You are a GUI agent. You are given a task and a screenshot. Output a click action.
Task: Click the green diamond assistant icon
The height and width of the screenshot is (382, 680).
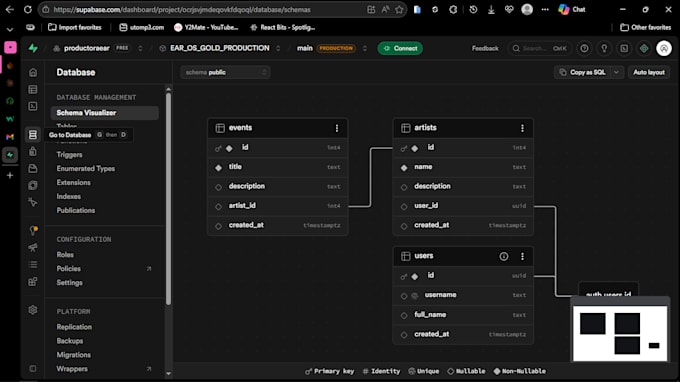(x=644, y=48)
